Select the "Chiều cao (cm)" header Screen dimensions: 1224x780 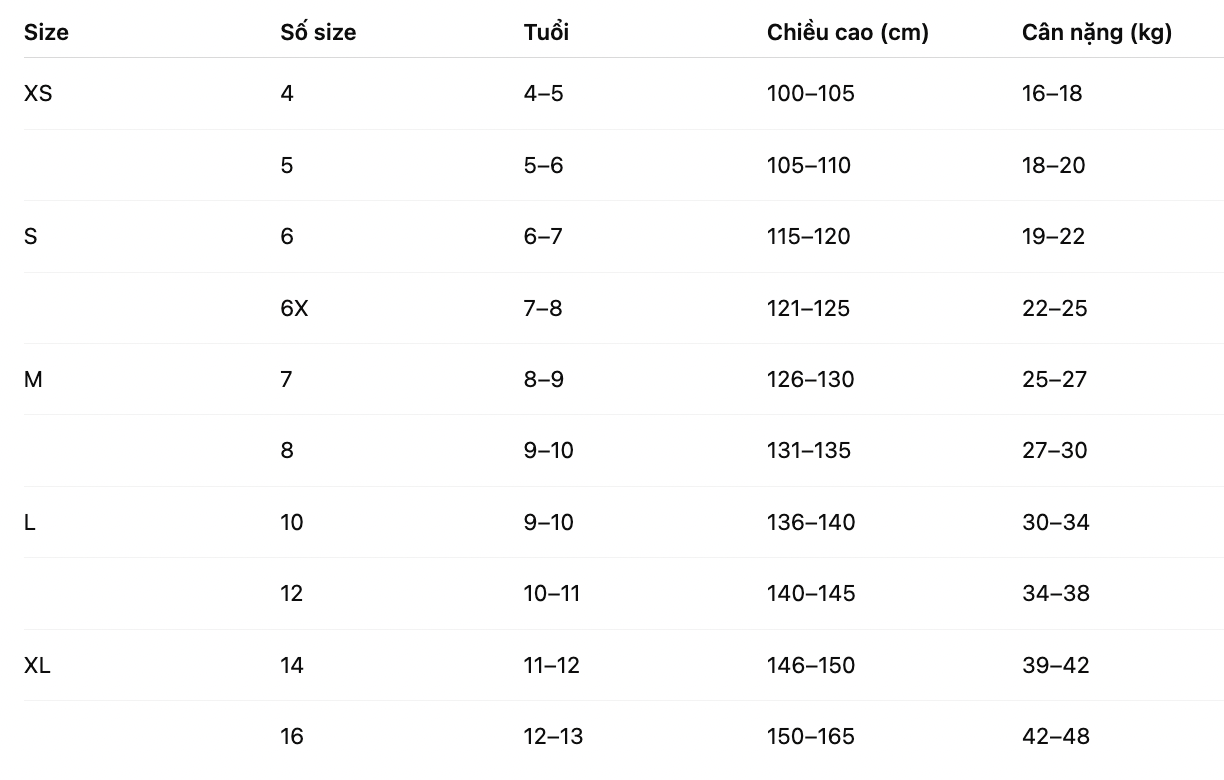tap(848, 32)
